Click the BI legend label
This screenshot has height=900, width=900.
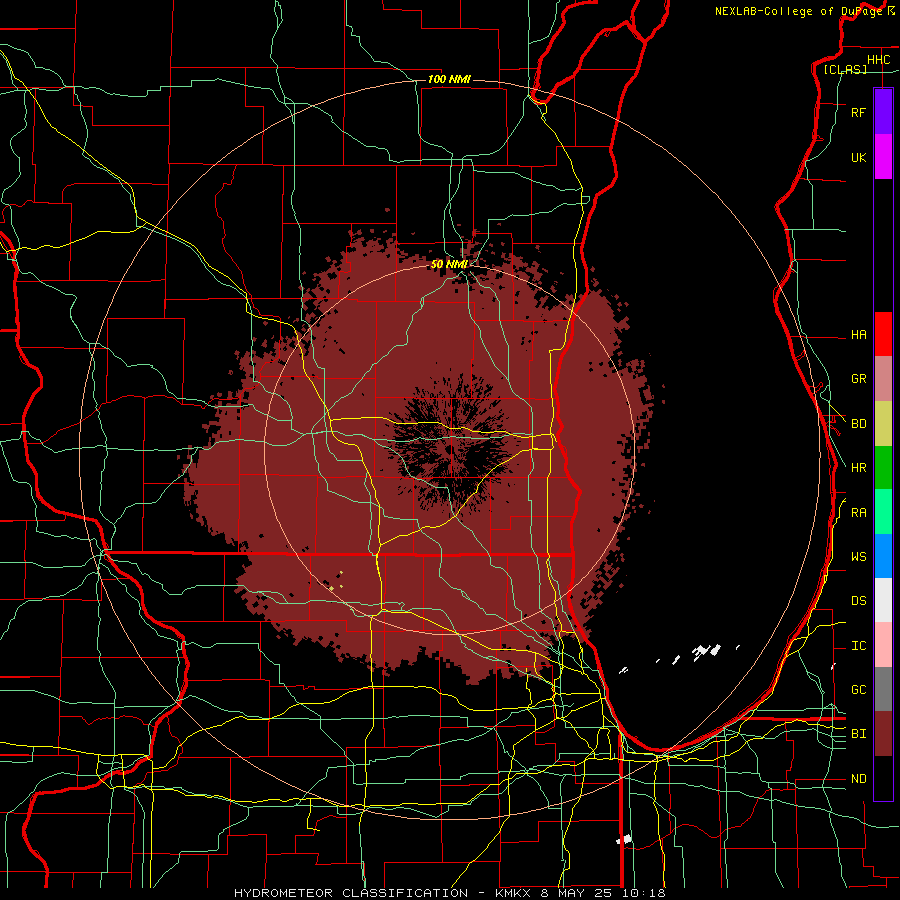858,734
